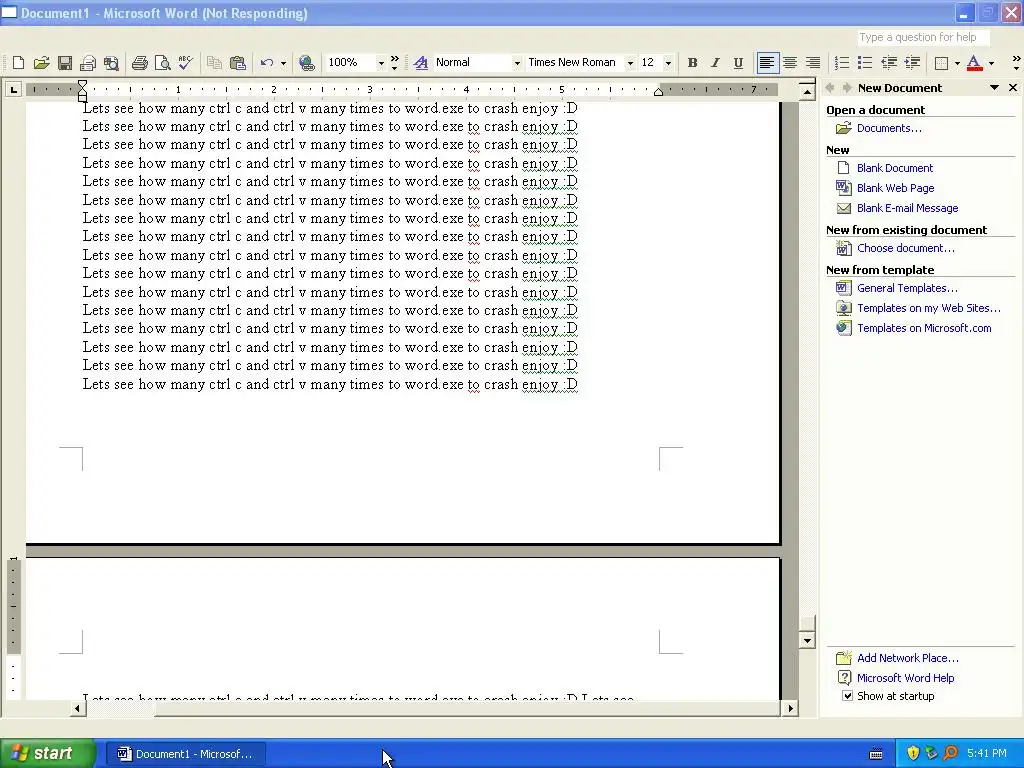Viewport: 1024px width, 768px height.
Task: Run Spelling and Grammar check
Action: [x=185, y=63]
